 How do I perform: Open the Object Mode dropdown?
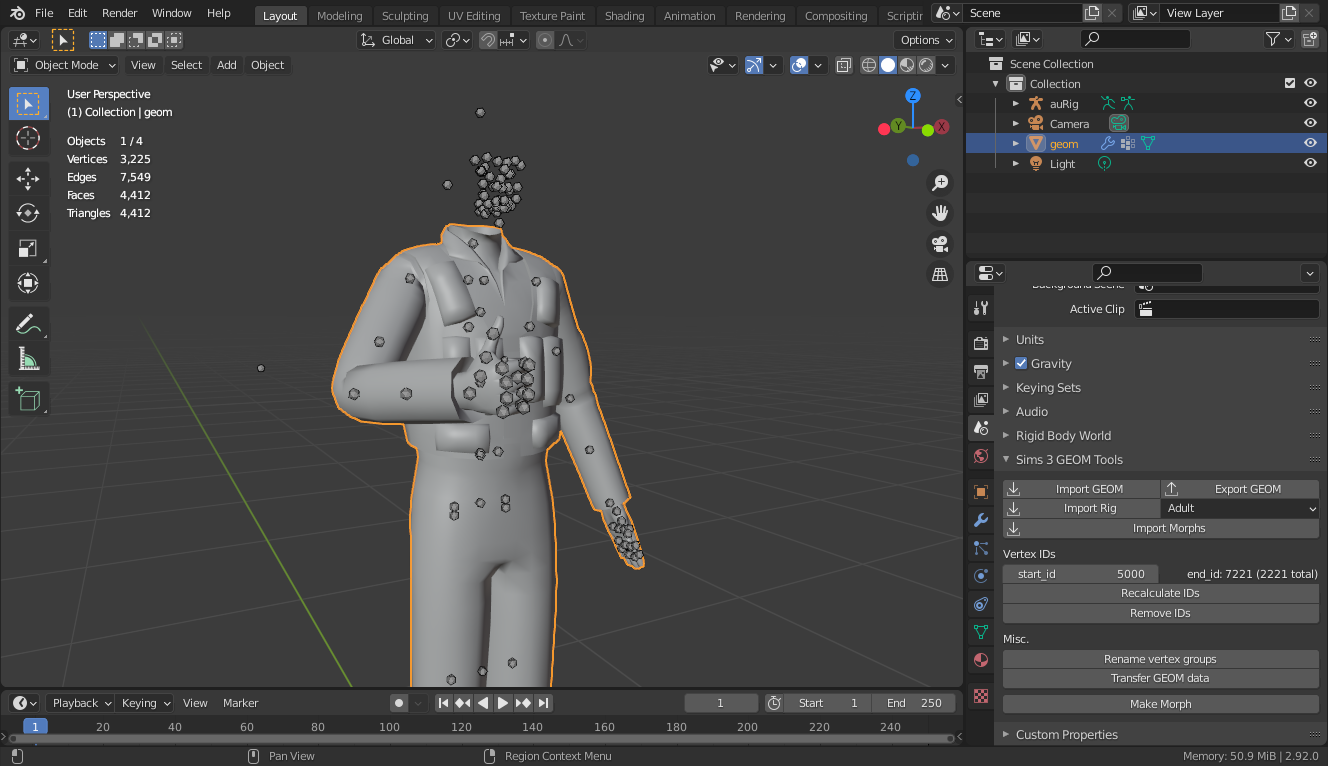point(65,65)
